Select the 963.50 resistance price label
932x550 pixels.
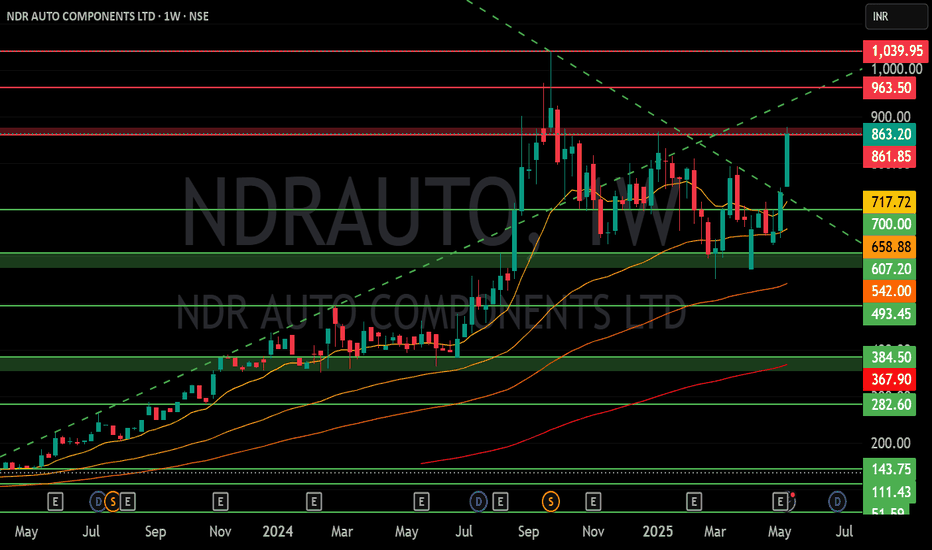890,88
